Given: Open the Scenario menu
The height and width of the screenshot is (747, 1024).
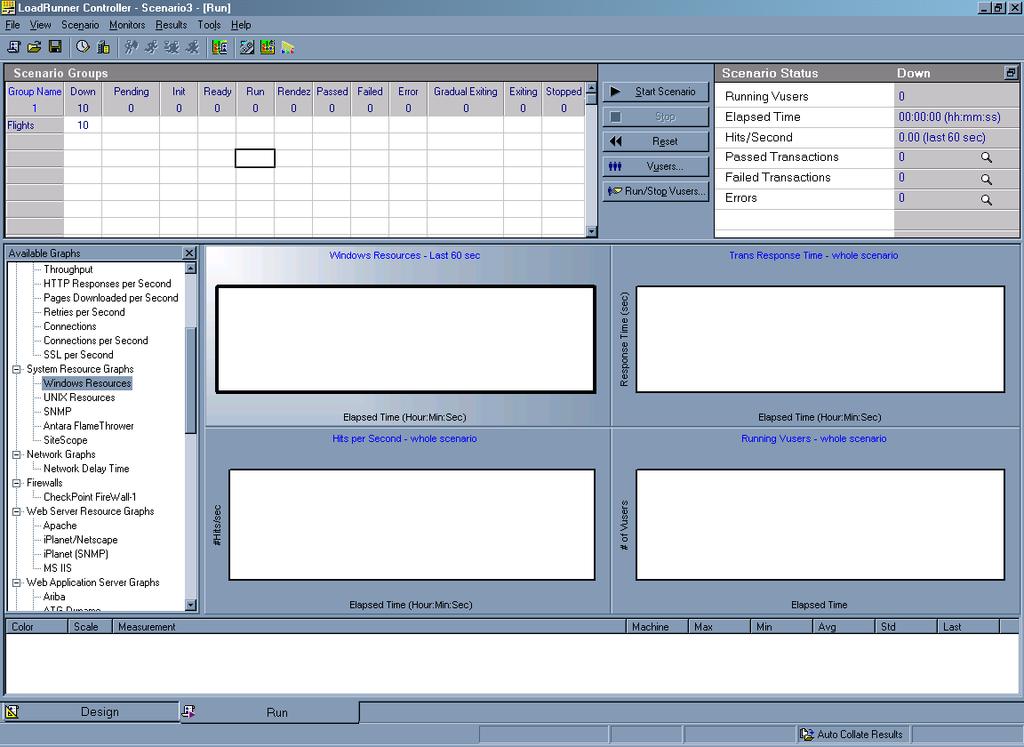Looking at the screenshot, I should click(80, 25).
